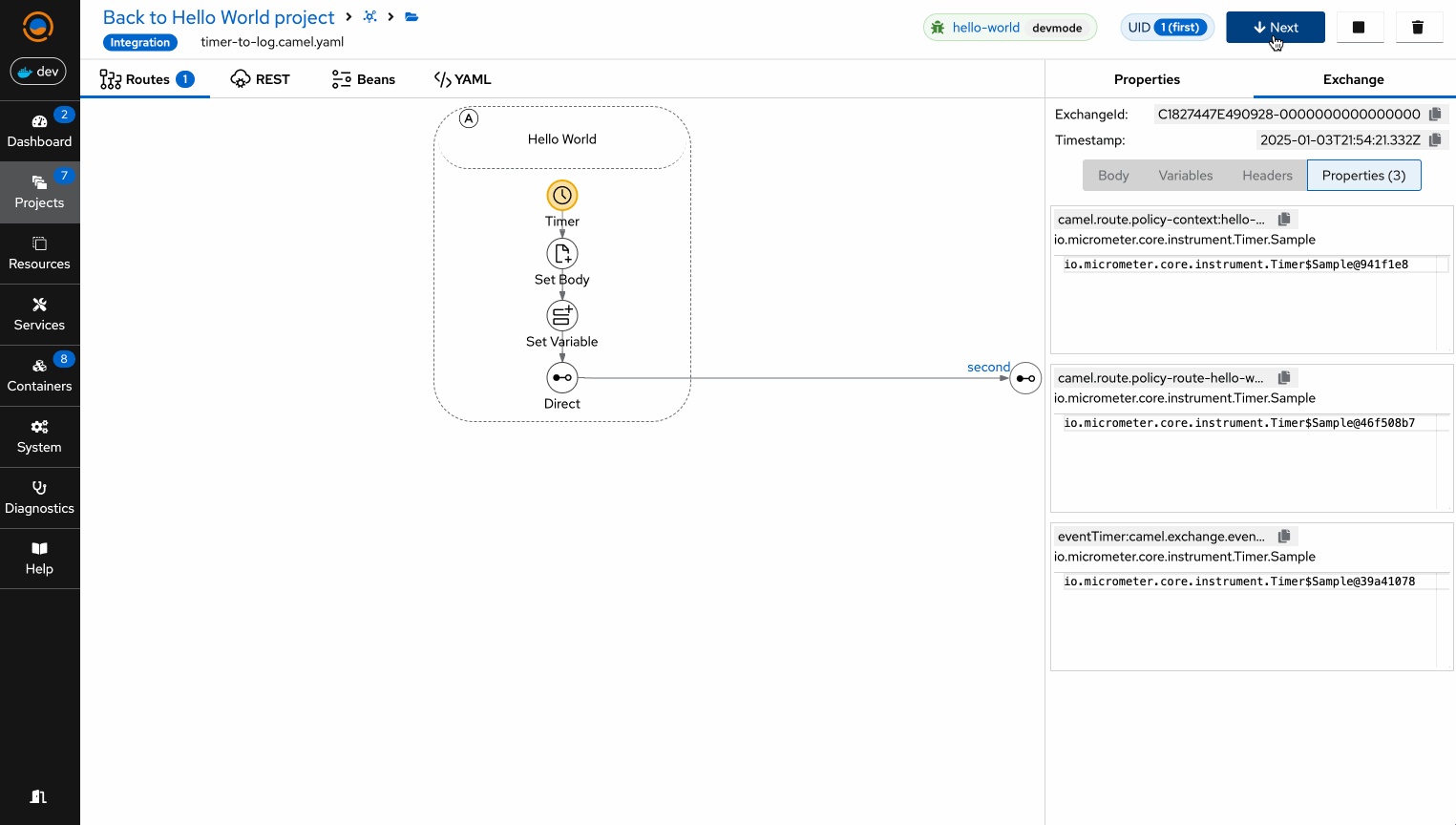Select the Set Variable step icon

[x=561, y=315]
